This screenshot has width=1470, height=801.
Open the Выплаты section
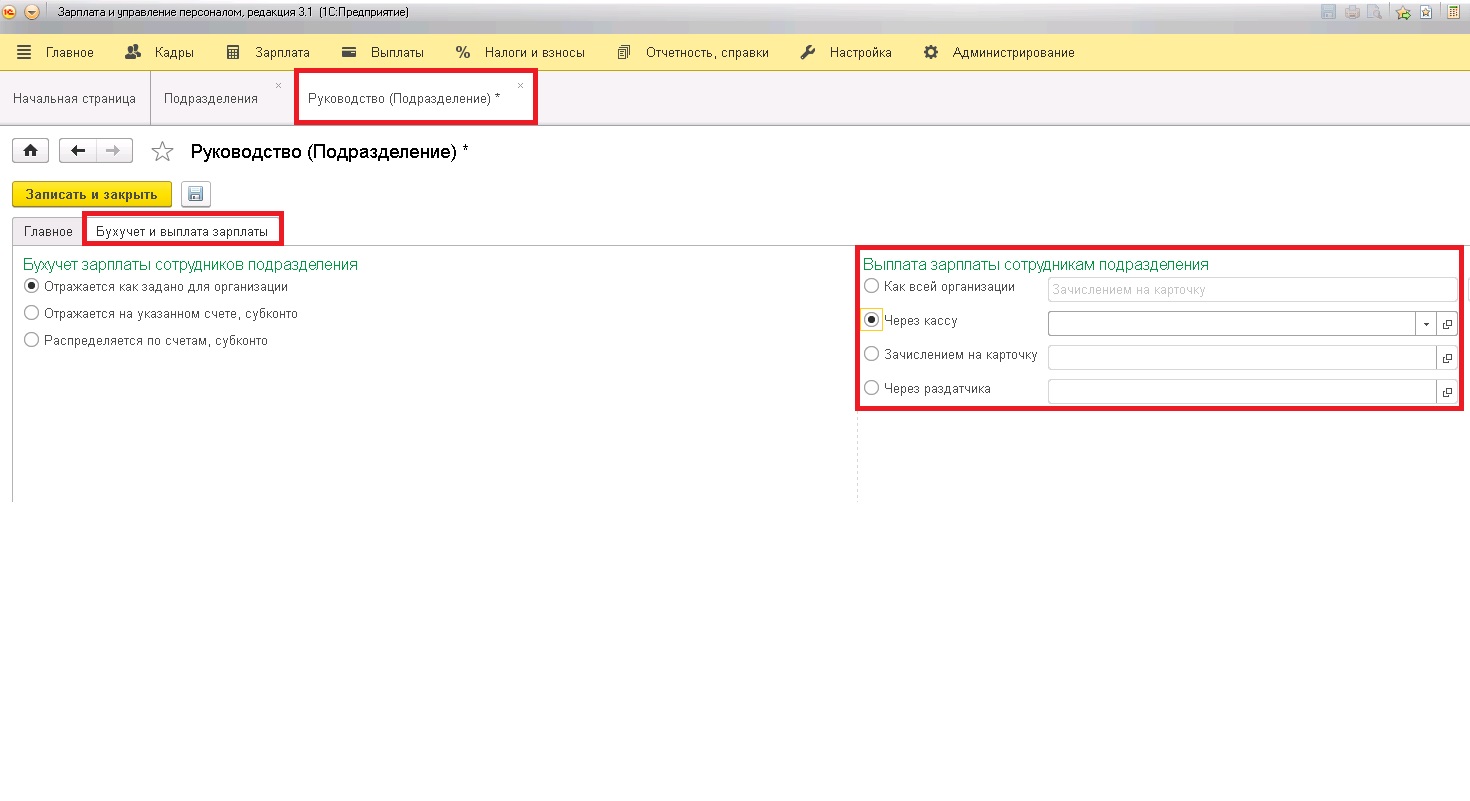383,52
